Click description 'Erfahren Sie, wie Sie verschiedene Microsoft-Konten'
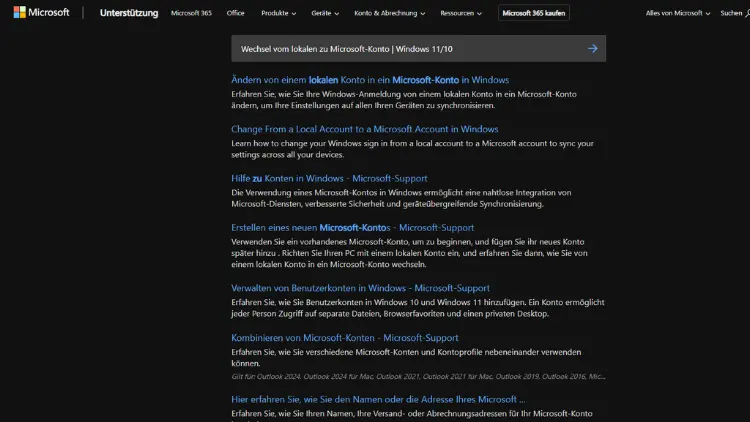This screenshot has width=750, height=422. (406, 357)
